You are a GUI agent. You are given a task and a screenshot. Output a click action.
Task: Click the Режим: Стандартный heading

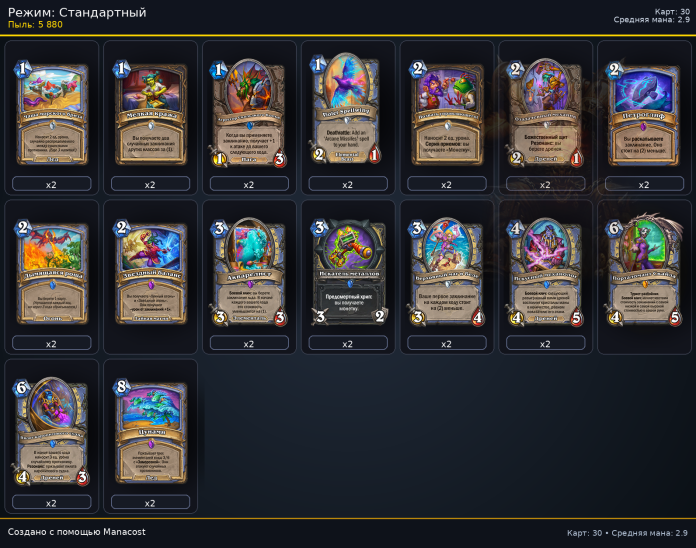point(77,12)
